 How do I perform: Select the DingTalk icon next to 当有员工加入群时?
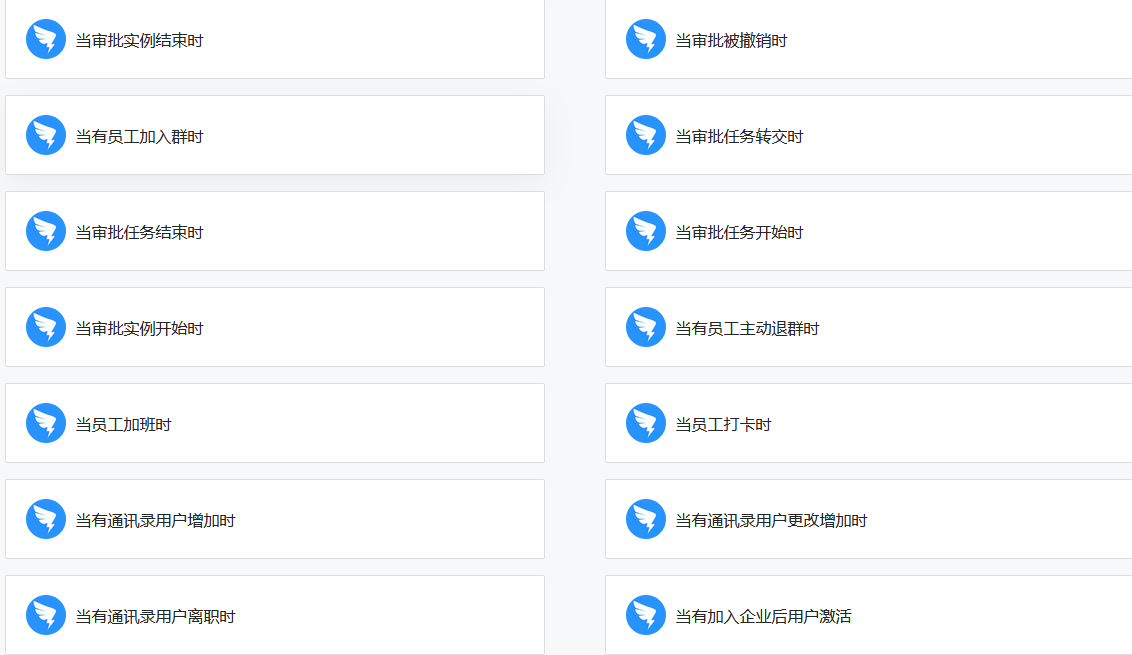tap(45, 135)
